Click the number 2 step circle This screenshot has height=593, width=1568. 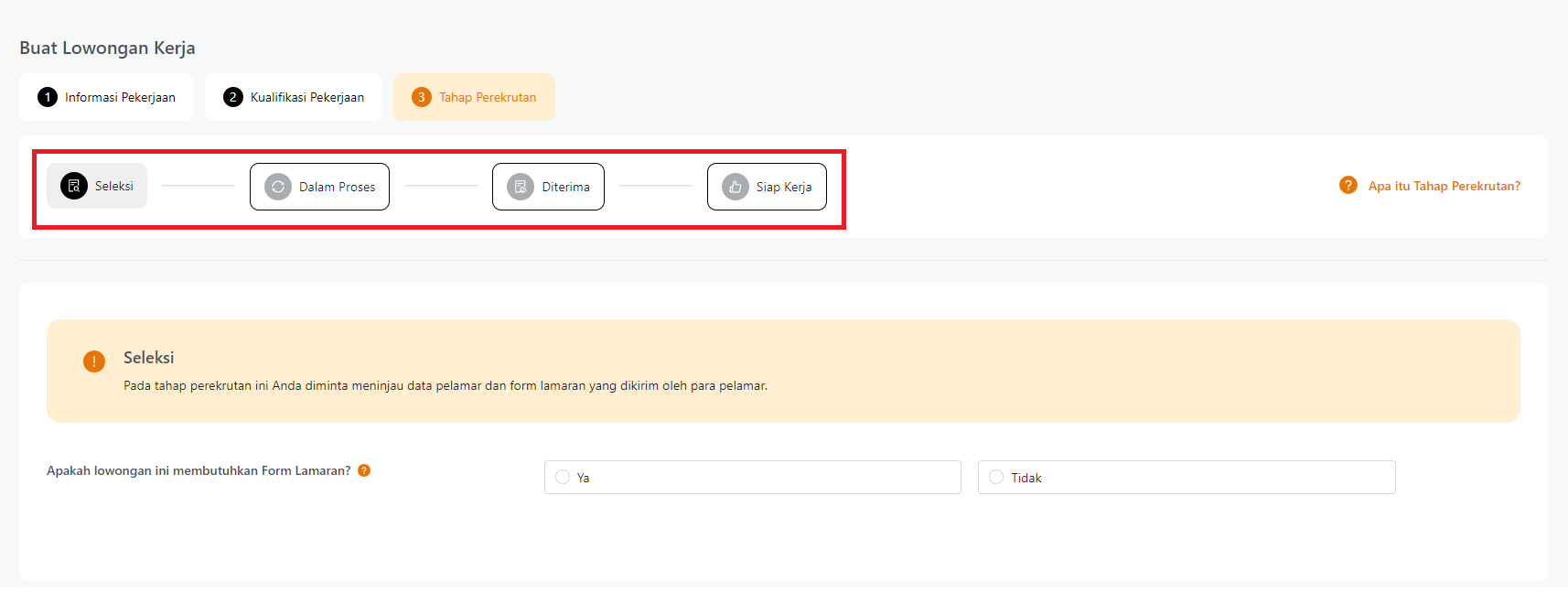pyautogui.click(x=233, y=97)
